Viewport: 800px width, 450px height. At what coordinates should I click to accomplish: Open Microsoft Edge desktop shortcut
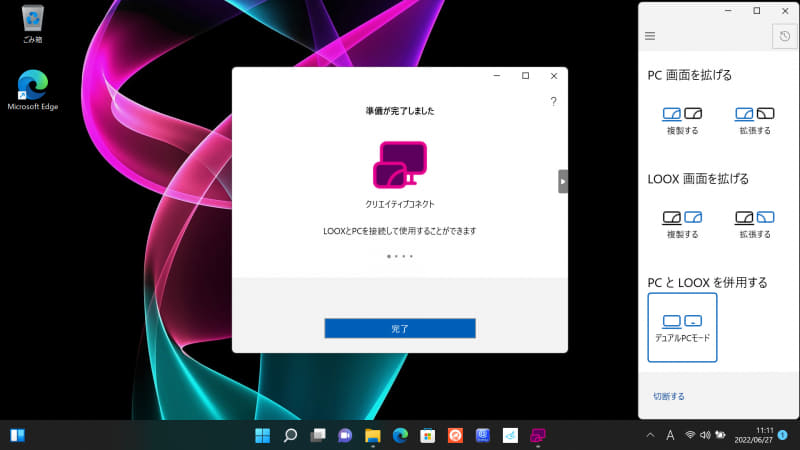pos(33,90)
